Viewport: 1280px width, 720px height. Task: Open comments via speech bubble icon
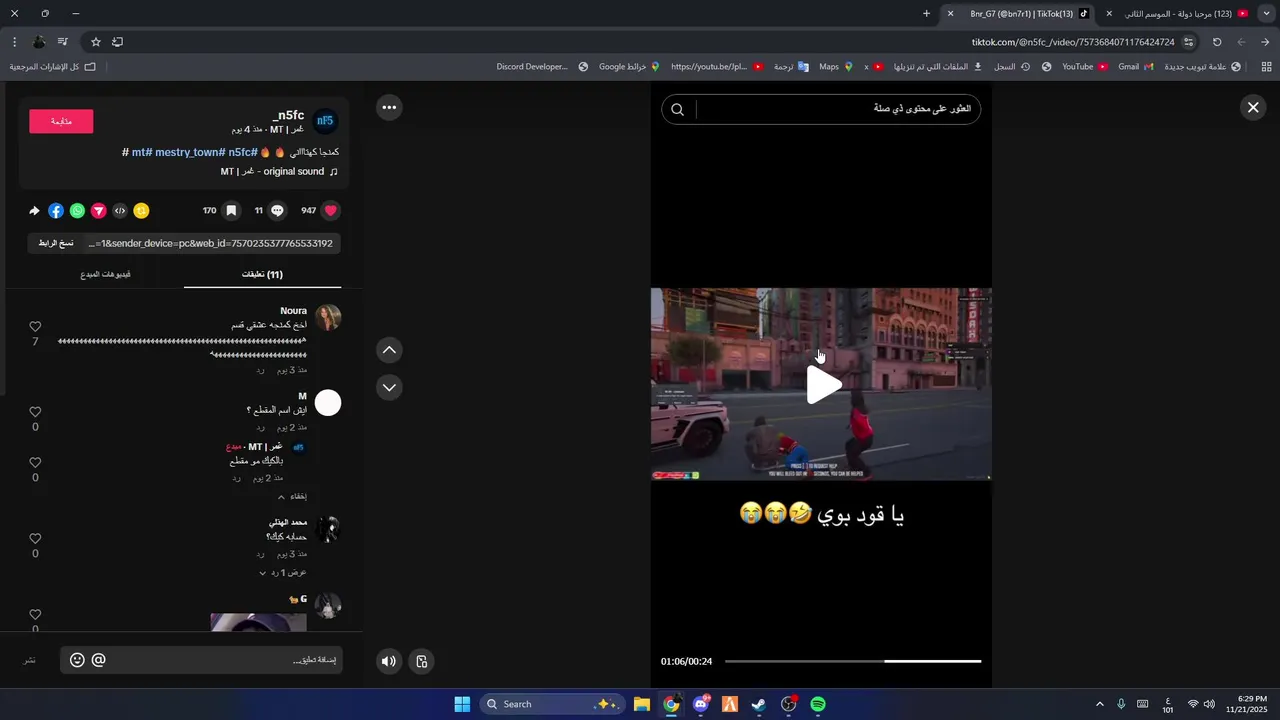coord(278,211)
